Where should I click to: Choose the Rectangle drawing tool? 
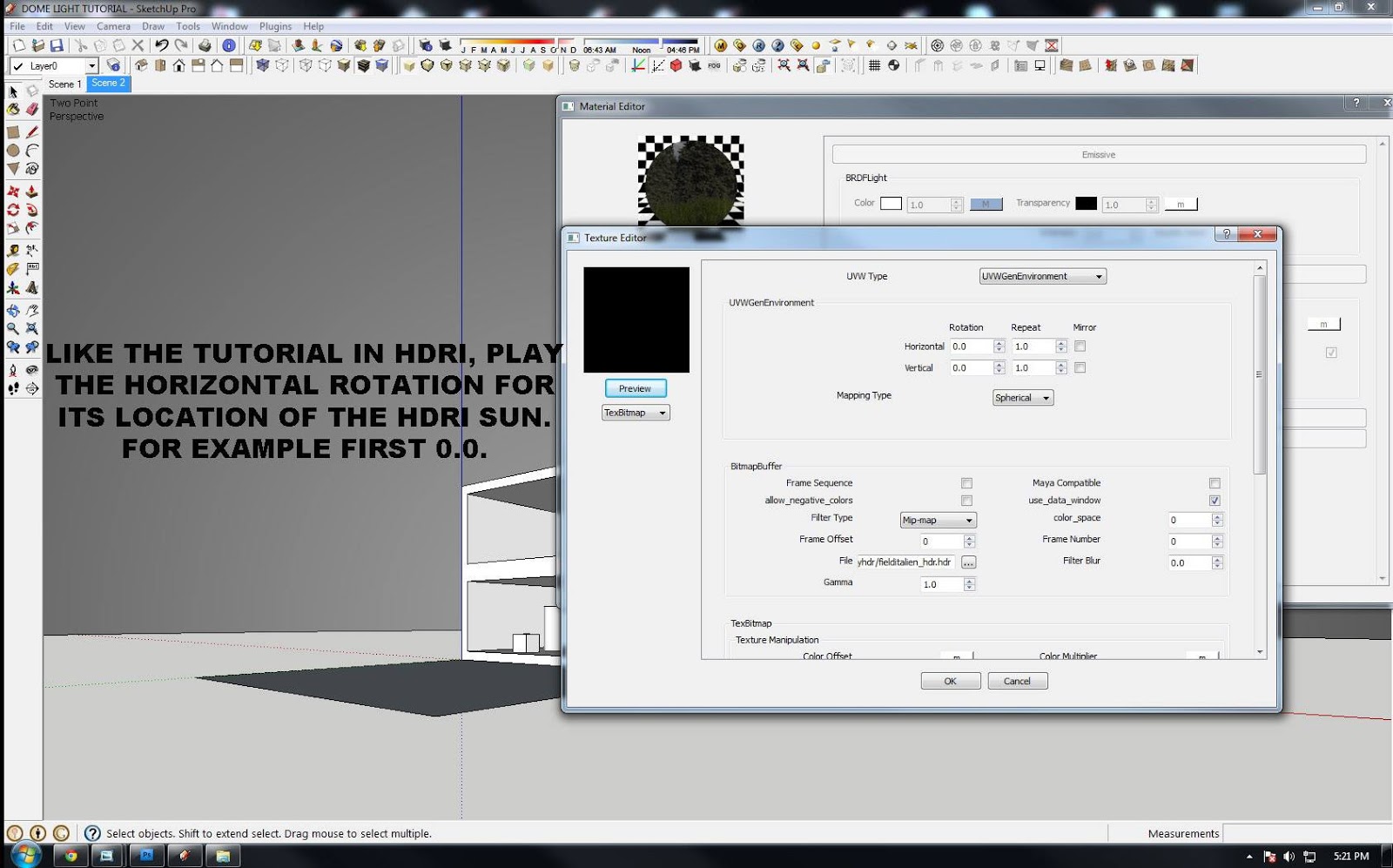click(12, 131)
